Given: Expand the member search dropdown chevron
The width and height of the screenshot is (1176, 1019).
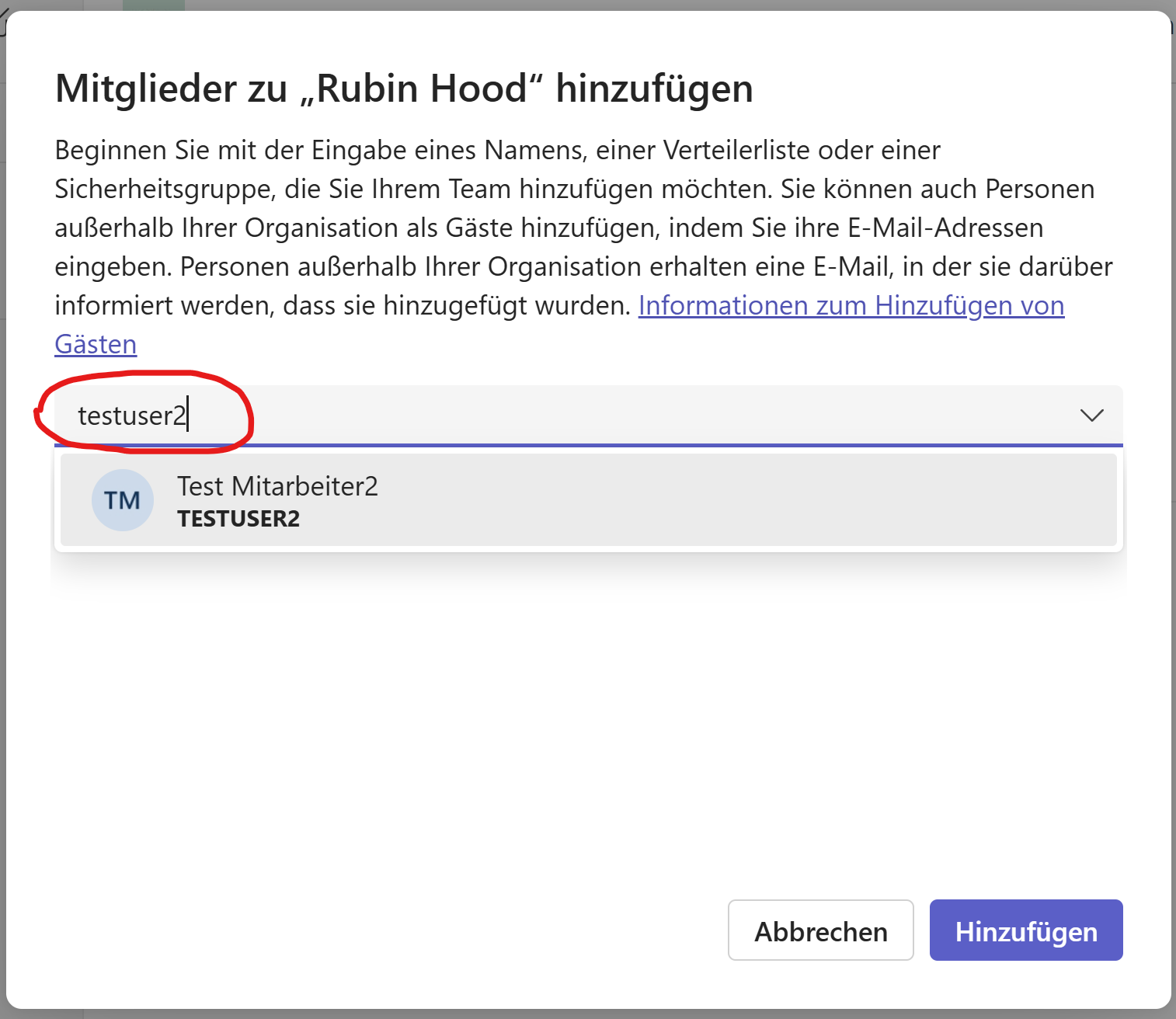Looking at the screenshot, I should pos(1091,416).
